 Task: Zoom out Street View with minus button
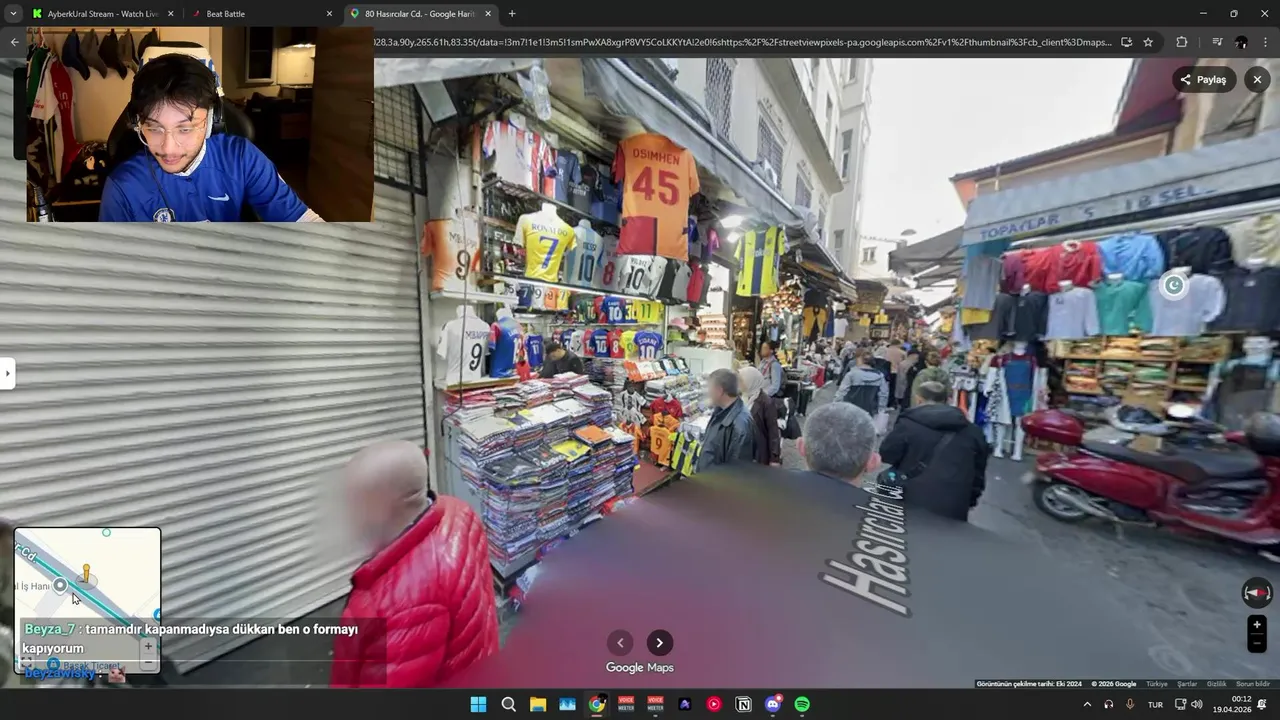(1257, 643)
